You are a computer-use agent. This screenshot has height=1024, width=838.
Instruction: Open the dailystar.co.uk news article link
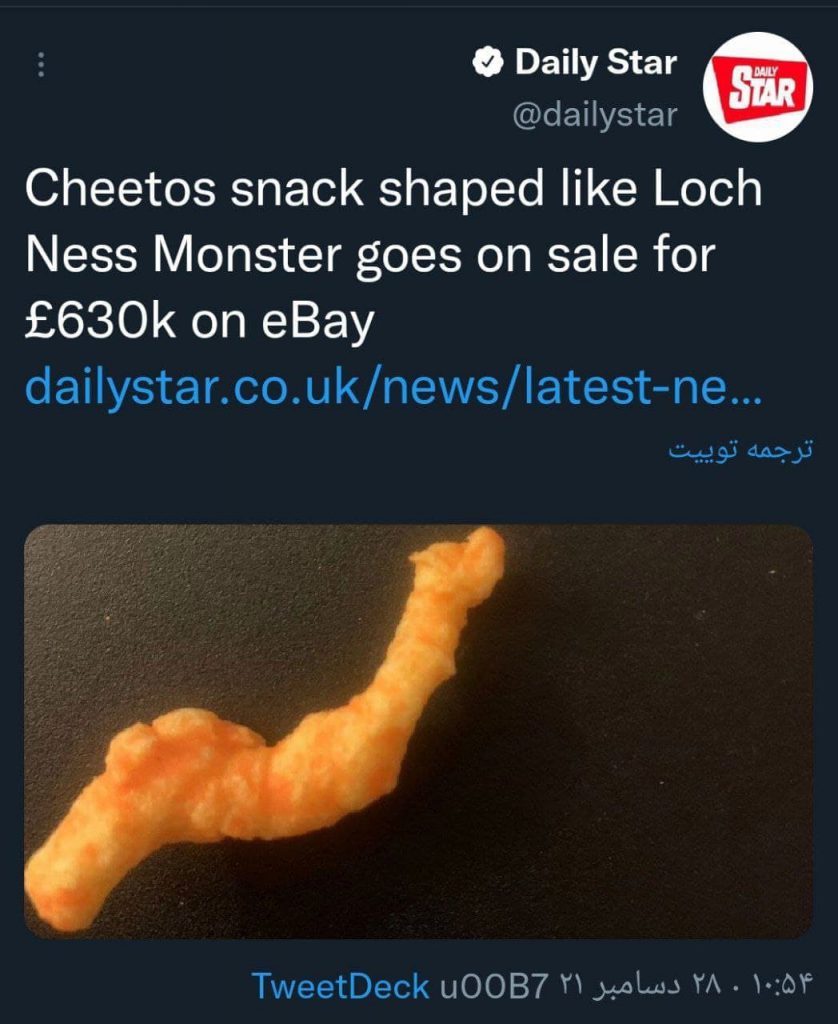[393, 388]
